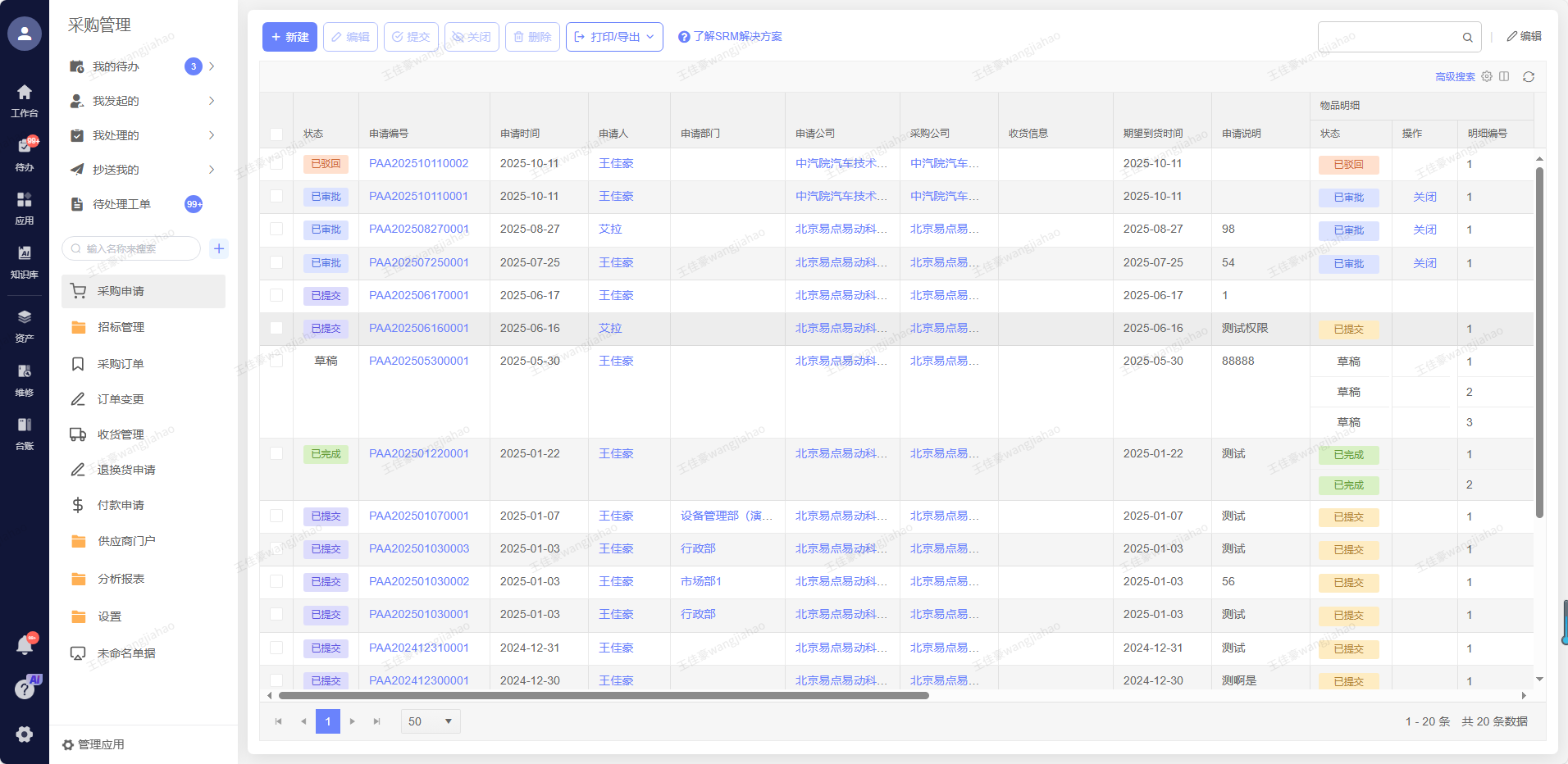1568x764 pixels.
Task: Open the 知识库 icon in the left rail
Action: point(25,261)
